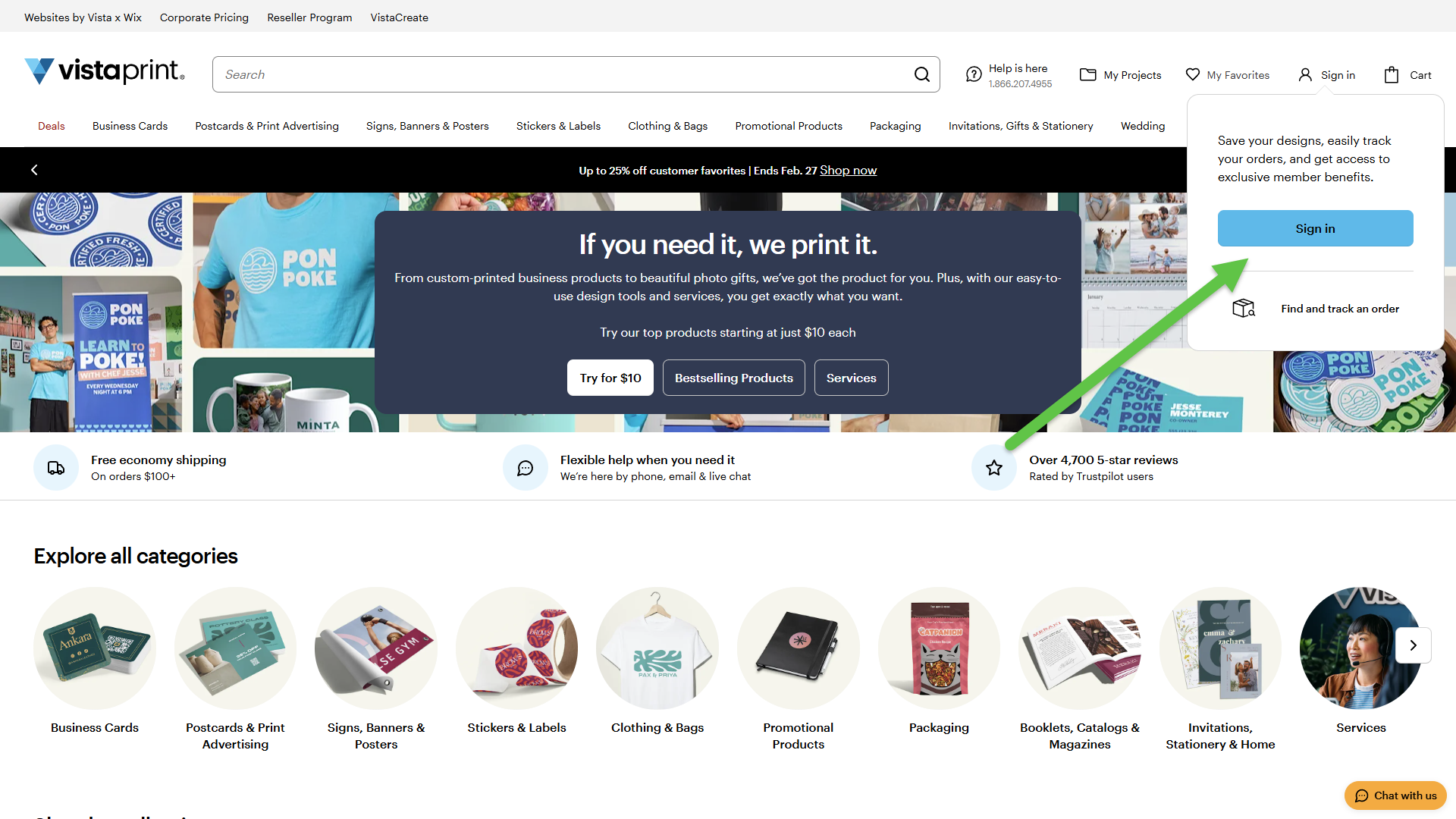Viewport: 1456px width, 819px height.
Task: Open the Reseller Program link
Action: (309, 17)
